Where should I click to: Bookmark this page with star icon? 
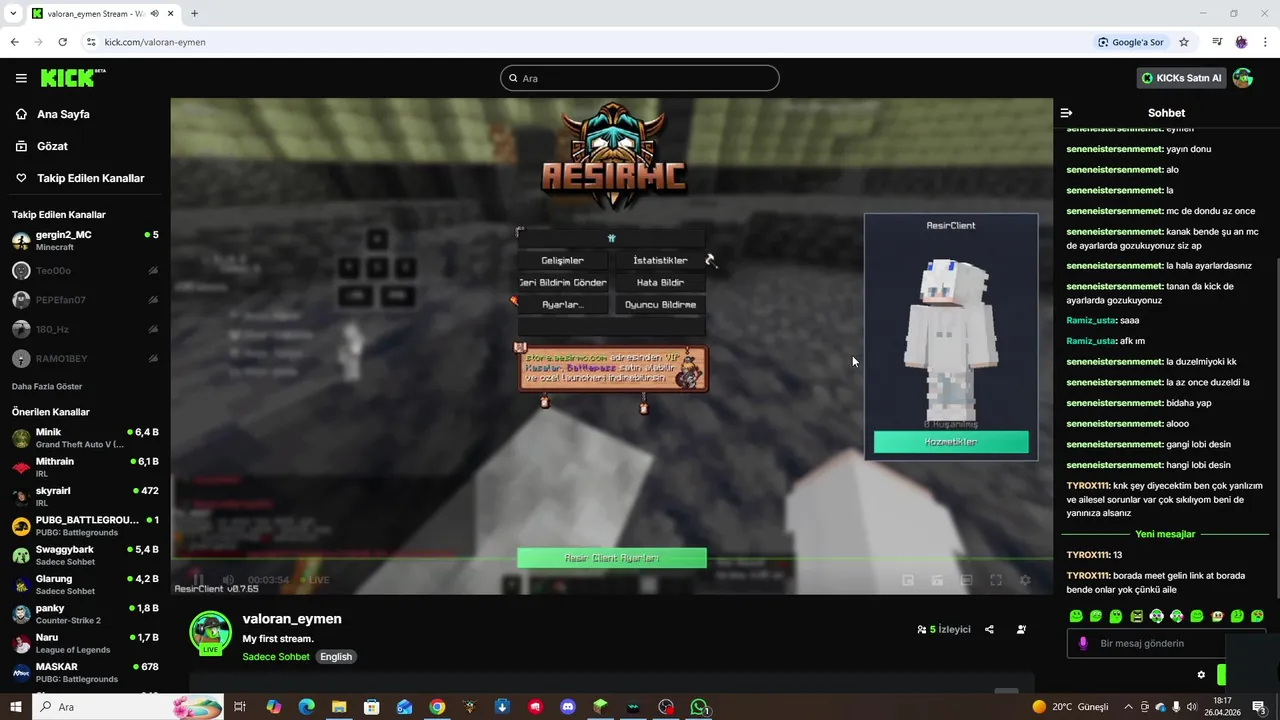coord(1184,42)
